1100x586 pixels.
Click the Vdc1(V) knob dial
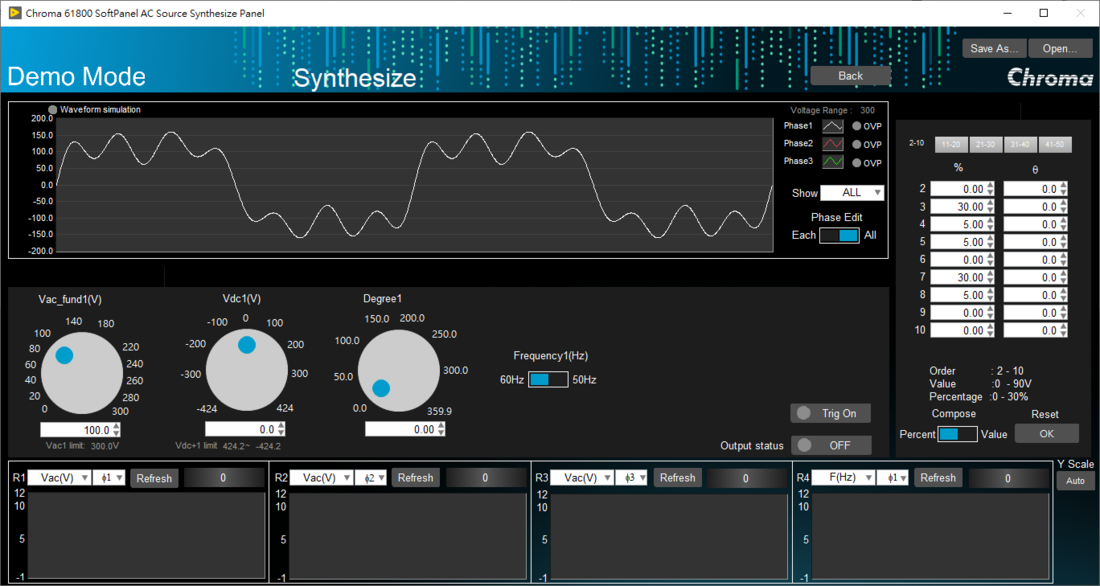pyautogui.click(x=246, y=370)
